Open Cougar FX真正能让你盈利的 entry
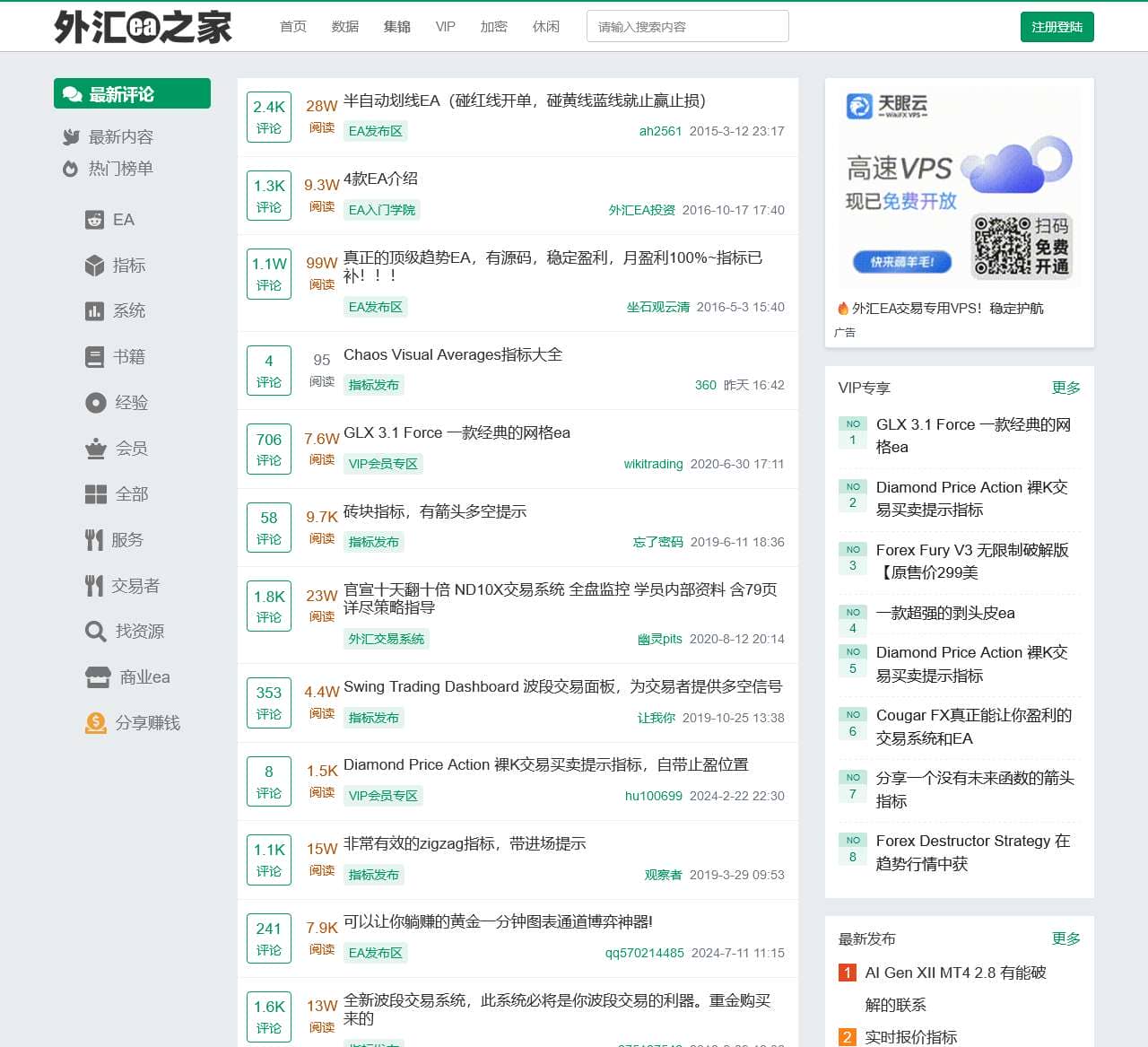This screenshot has height=1047, width=1148. 974,727
